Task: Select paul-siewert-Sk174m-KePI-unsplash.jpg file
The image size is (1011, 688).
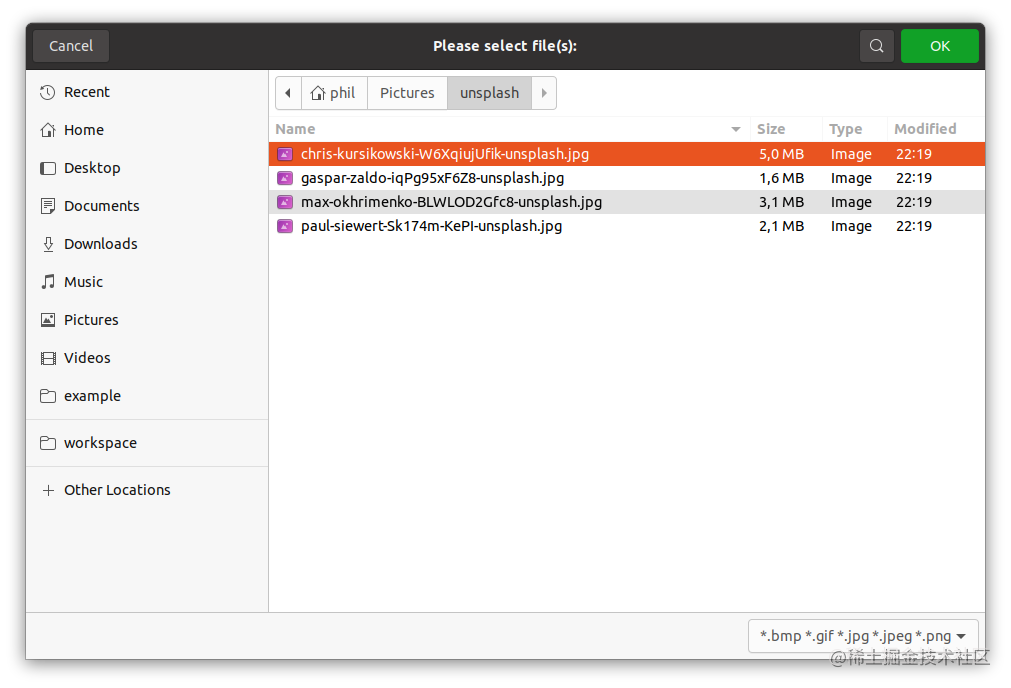Action: pyautogui.click(x=627, y=226)
